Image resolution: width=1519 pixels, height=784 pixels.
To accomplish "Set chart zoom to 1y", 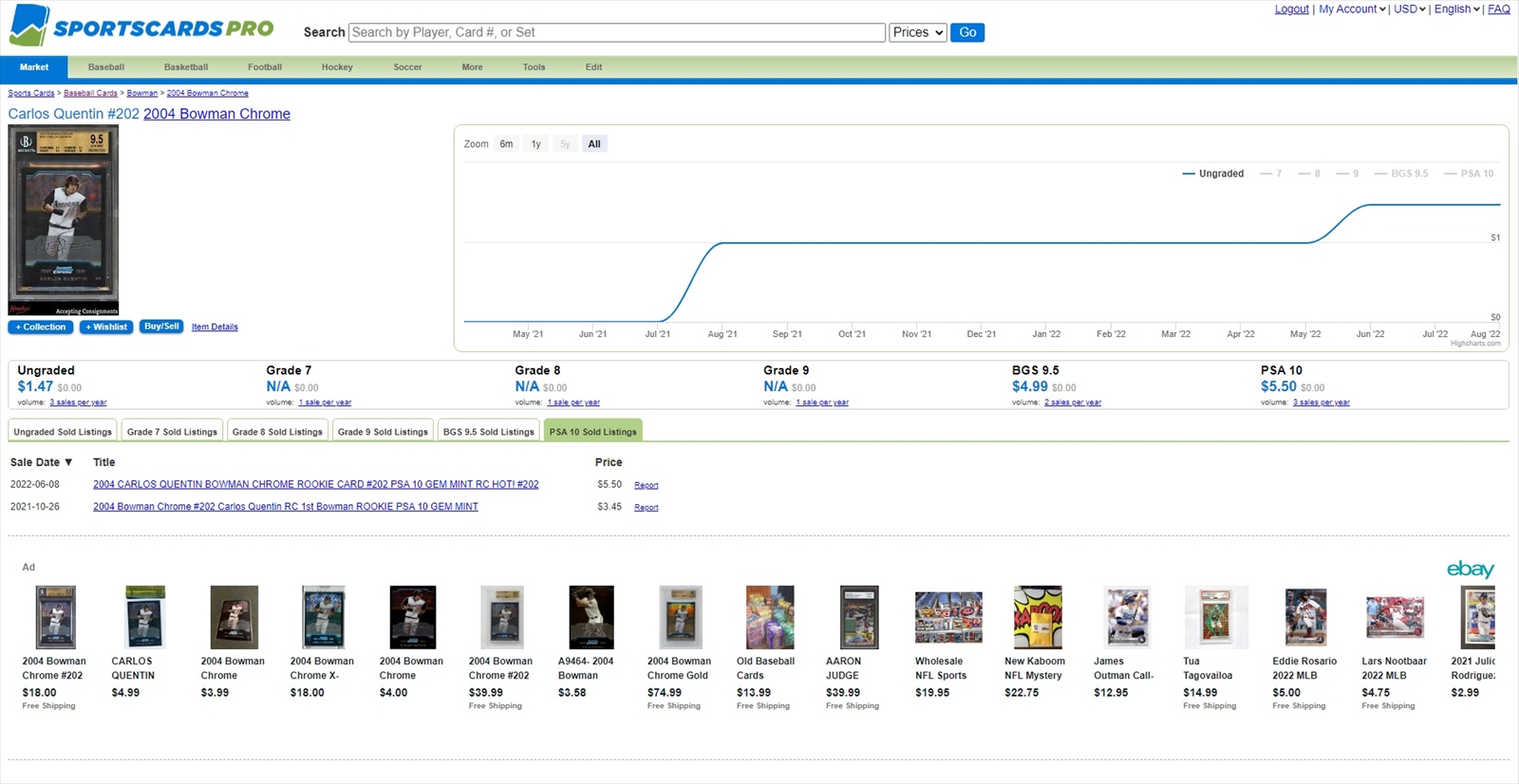I will tap(536, 144).
